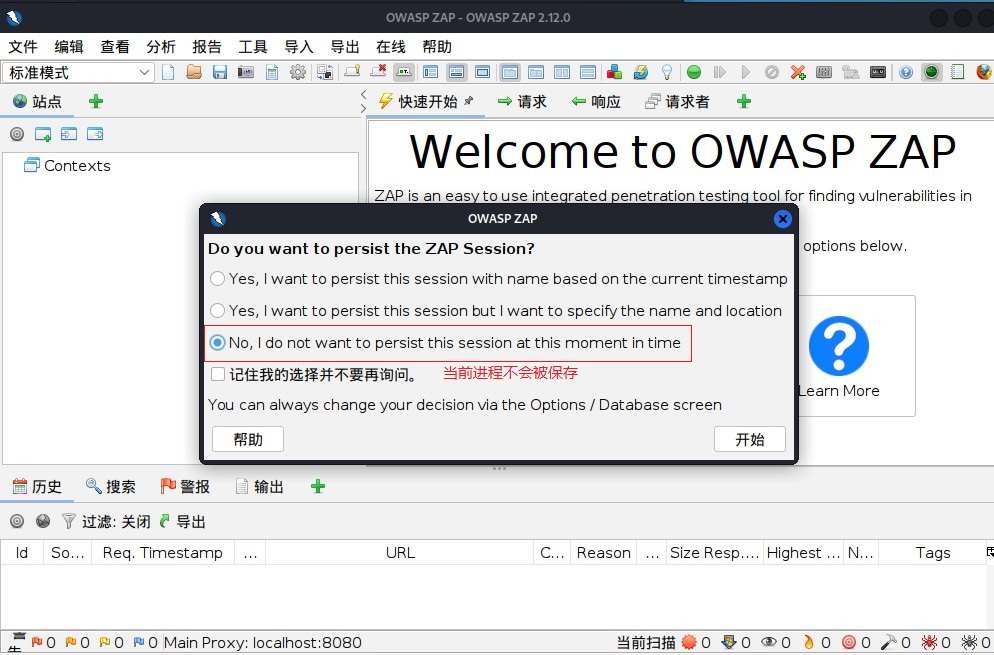Click the left collapse arrow beside 快速开始

coord(363,94)
